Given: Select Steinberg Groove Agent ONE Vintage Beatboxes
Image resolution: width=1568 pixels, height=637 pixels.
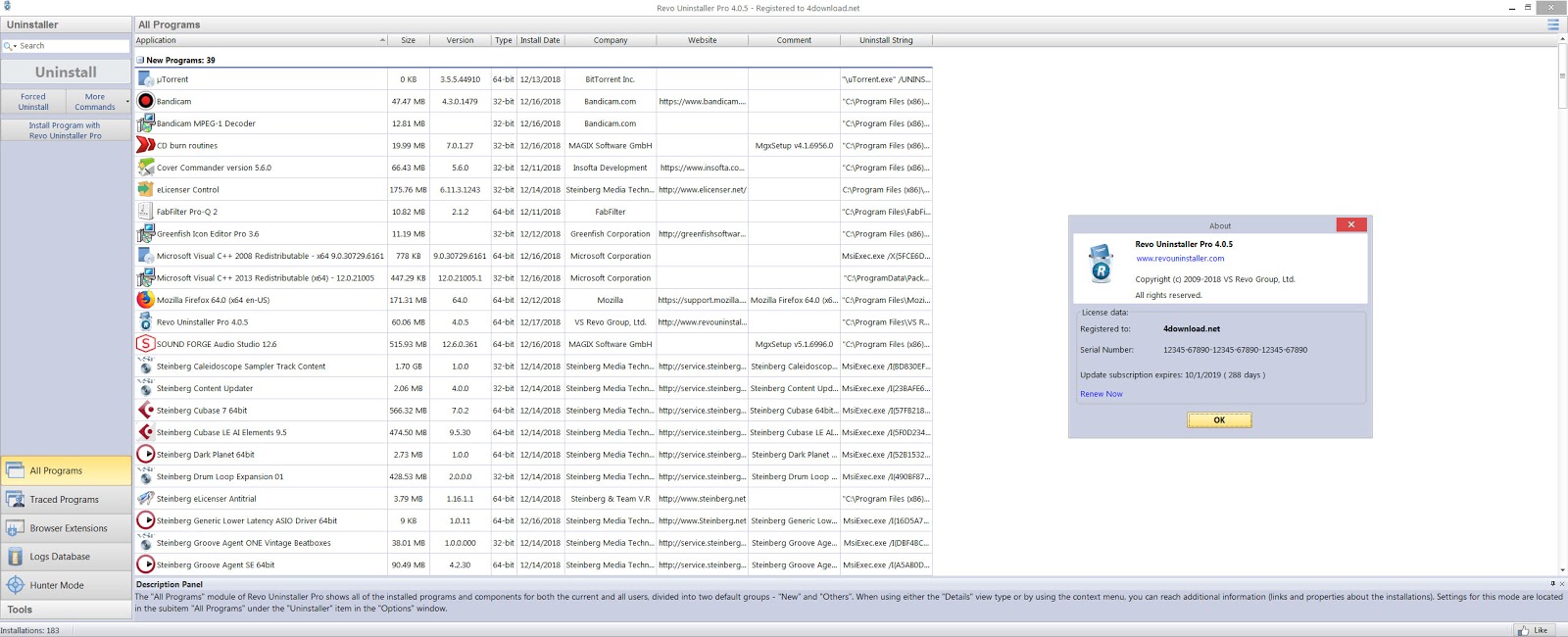Looking at the screenshot, I should click(533, 542).
